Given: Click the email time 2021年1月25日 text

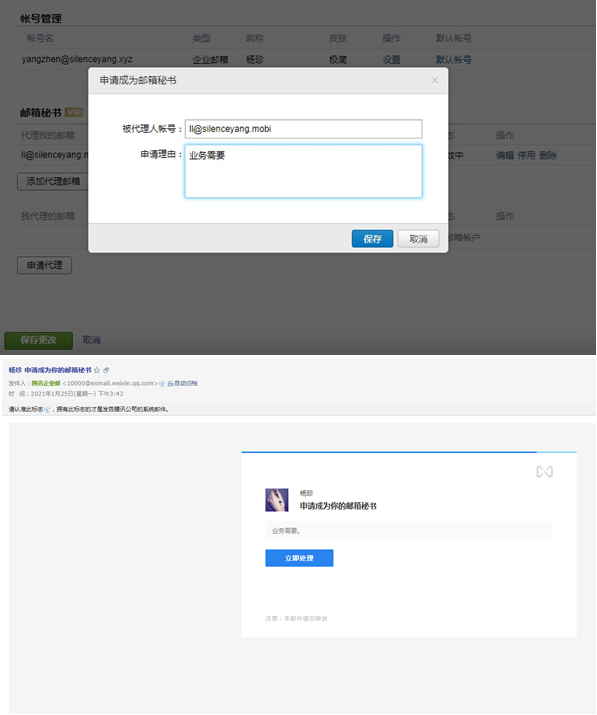Looking at the screenshot, I should coord(77,394).
